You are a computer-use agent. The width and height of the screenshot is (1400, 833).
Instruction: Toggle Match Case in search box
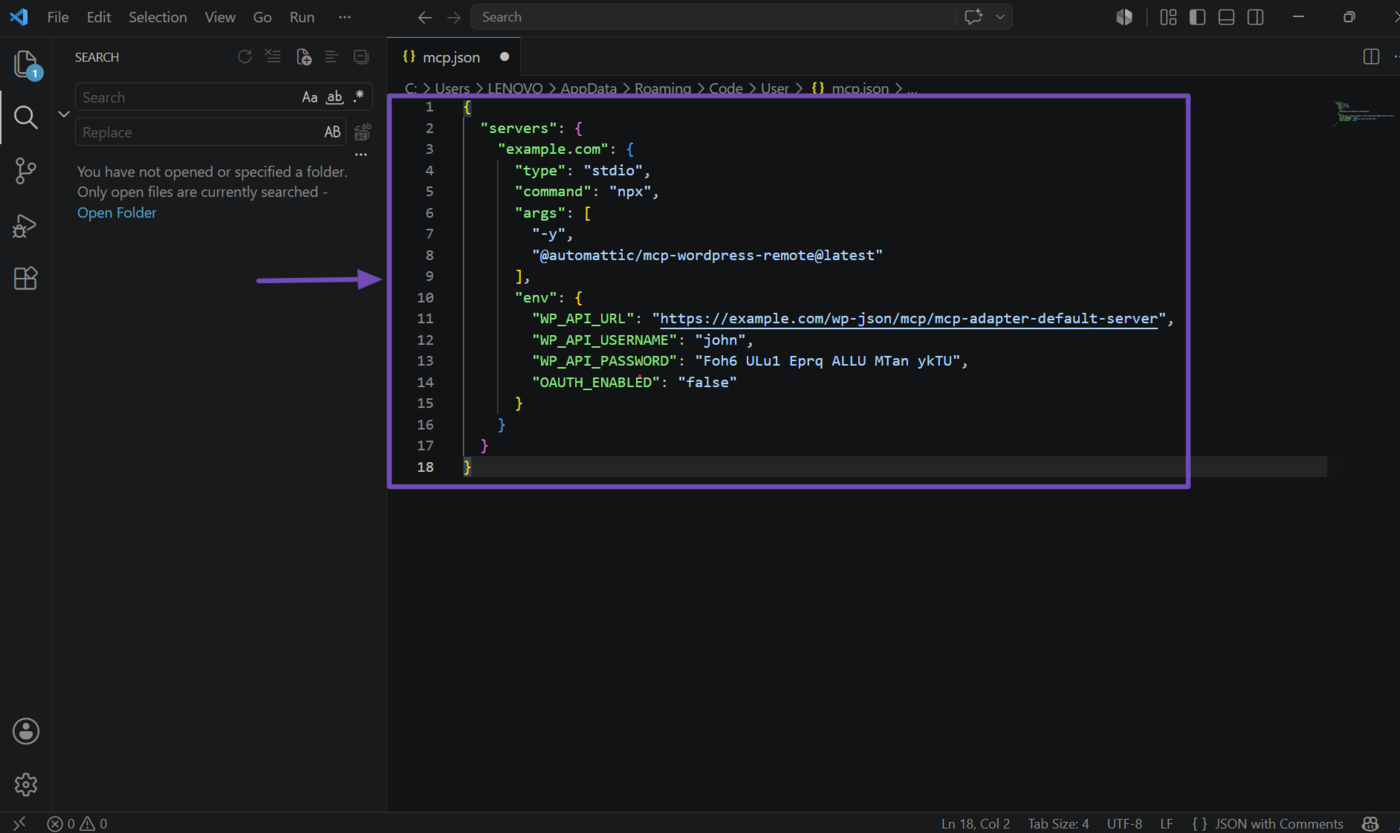click(x=310, y=97)
